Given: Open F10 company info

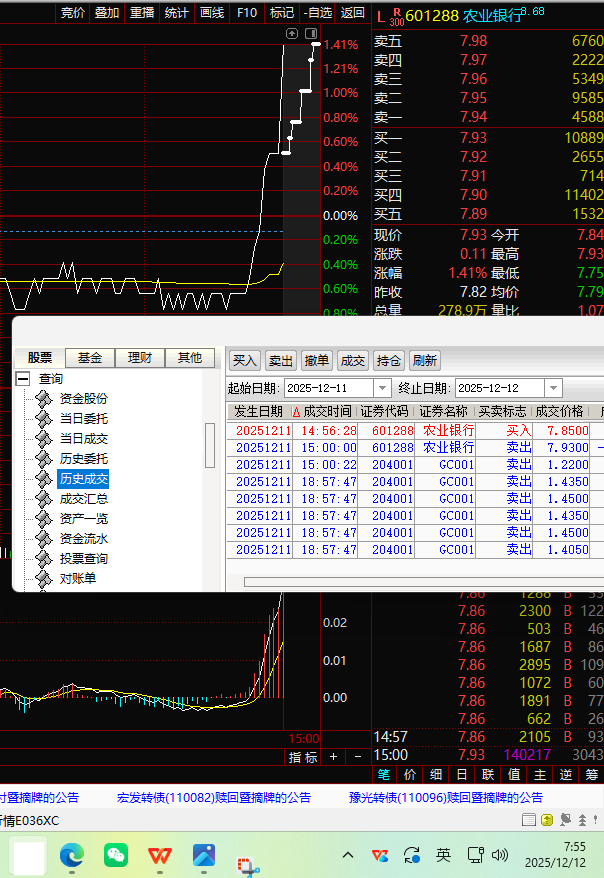Looking at the screenshot, I should (x=247, y=12).
